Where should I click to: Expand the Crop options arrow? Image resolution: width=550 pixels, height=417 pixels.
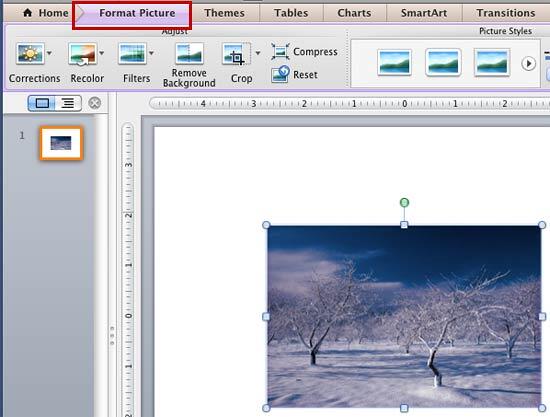coord(258,53)
